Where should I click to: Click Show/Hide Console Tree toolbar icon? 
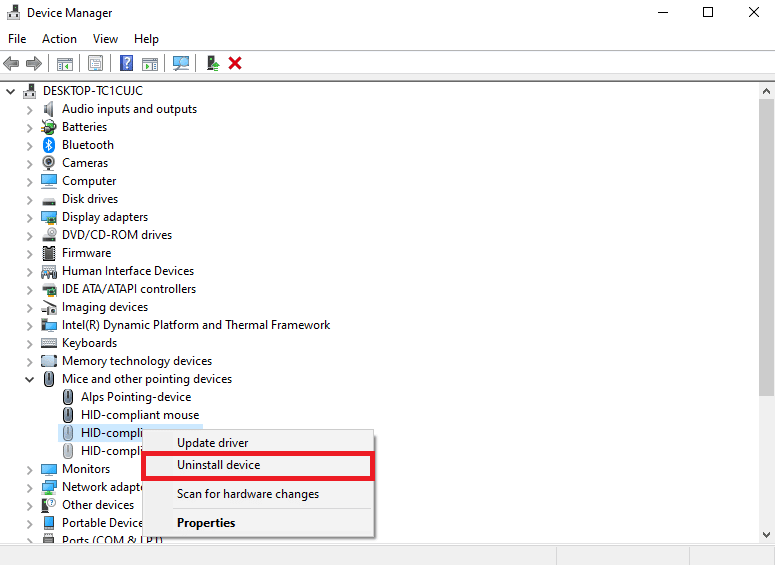tap(65, 63)
